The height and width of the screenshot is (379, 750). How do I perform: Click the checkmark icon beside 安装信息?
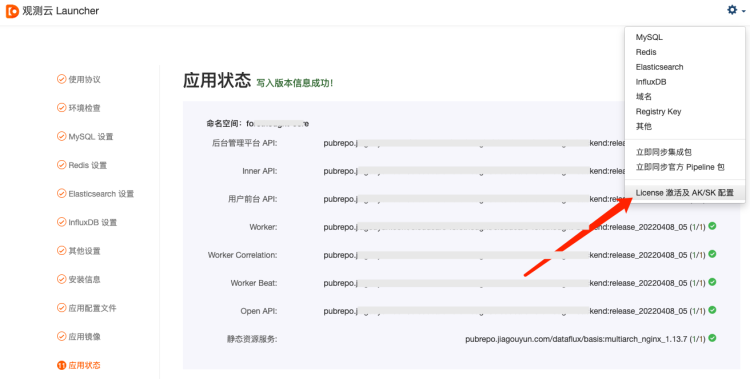[61, 279]
